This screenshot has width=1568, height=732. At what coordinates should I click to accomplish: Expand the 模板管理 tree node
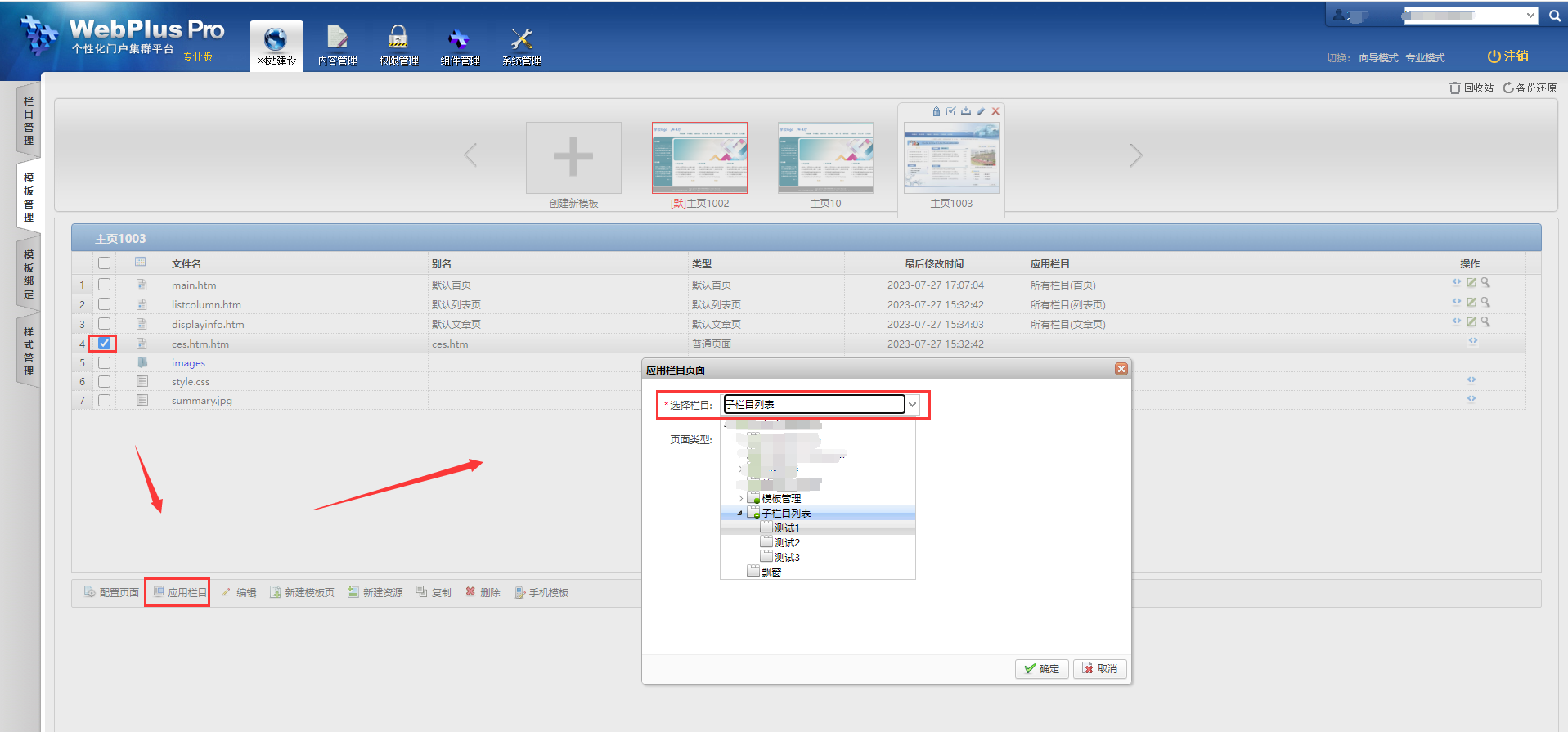(740, 499)
